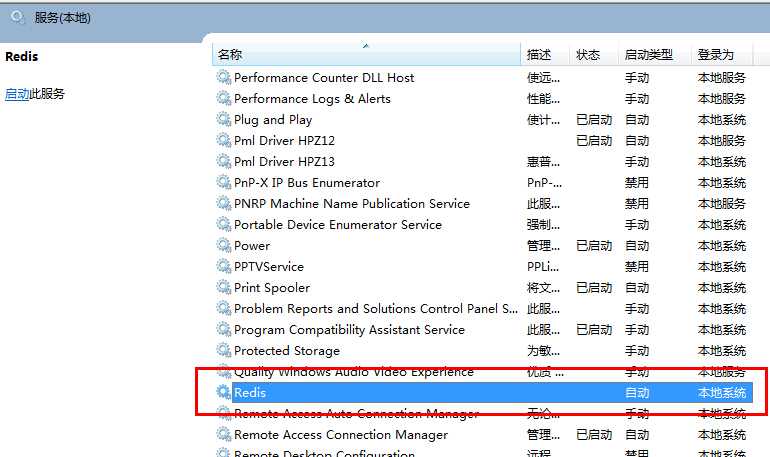Screen dimensions: 770x457
Task: Select the Performance Logs & Alerts row
Action: click(x=484, y=99)
